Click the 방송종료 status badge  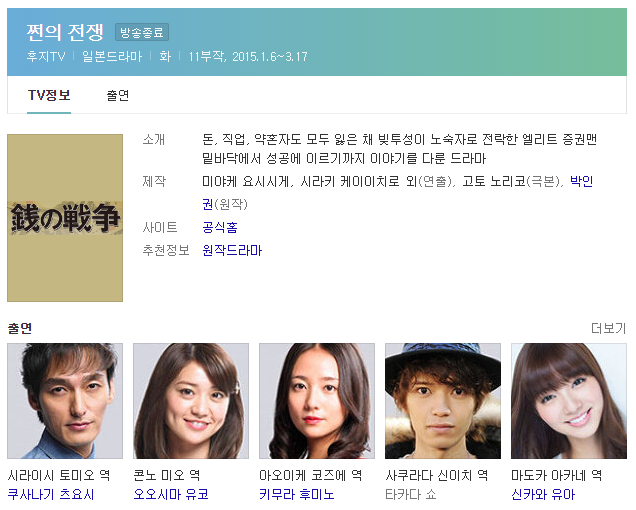(142, 32)
